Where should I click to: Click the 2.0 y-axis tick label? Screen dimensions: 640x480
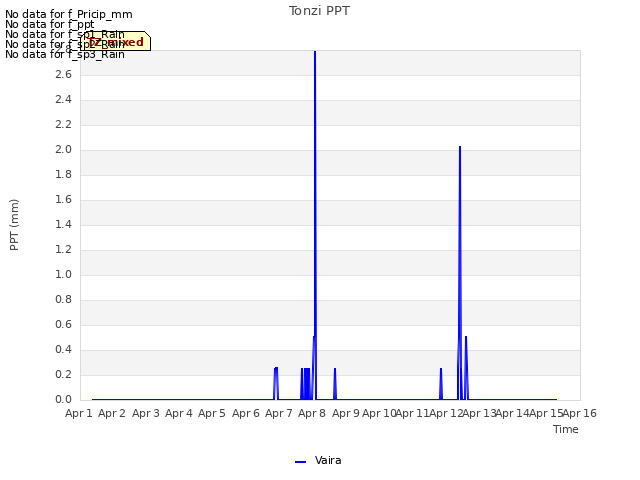point(63,149)
